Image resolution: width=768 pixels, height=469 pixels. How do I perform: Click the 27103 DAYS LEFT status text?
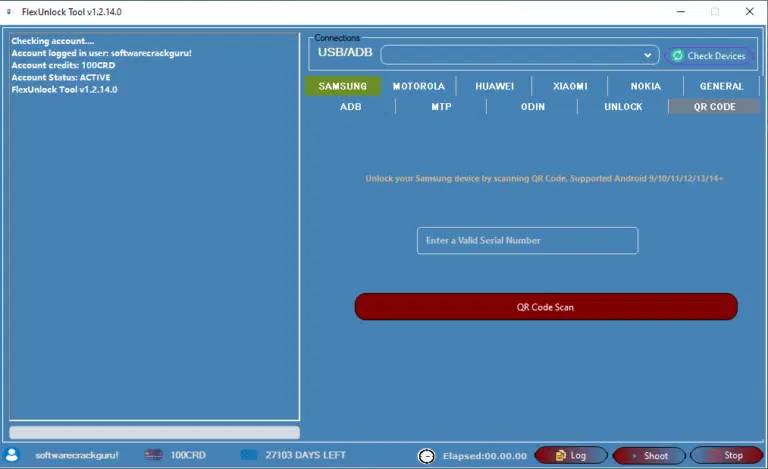pyautogui.click(x=305, y=455)
